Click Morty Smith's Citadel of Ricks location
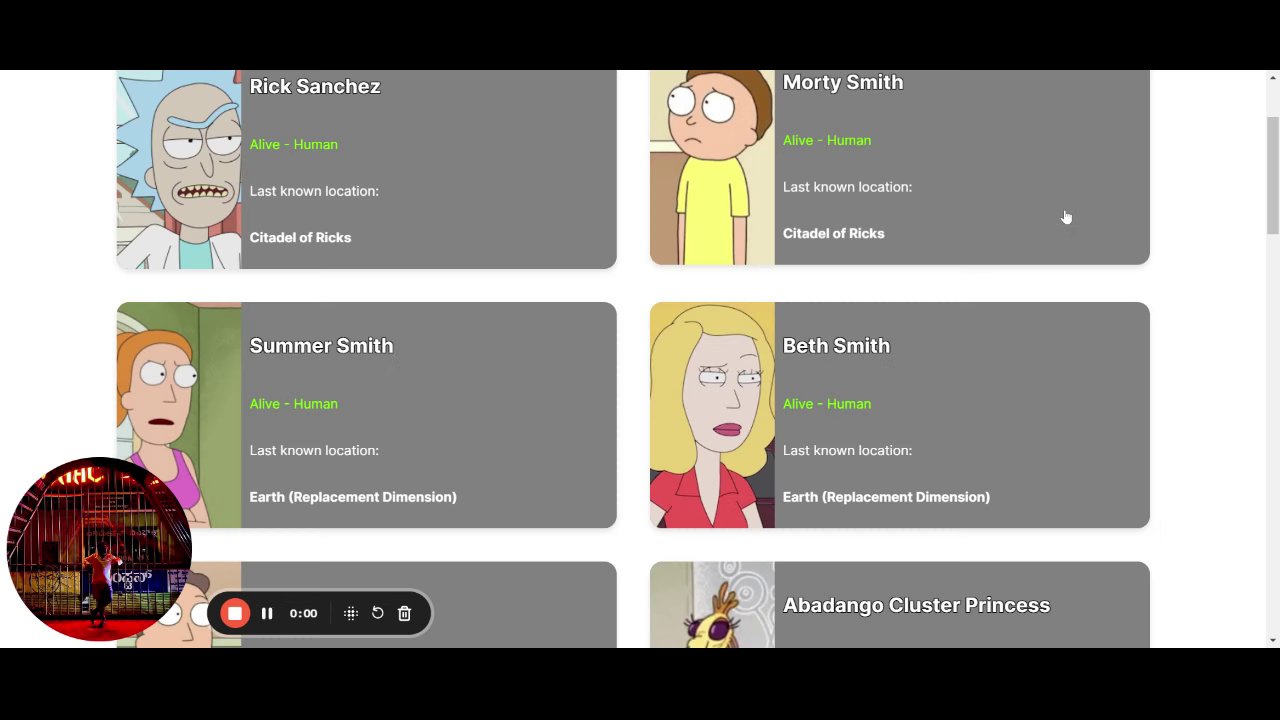Image resolution: width=1280 pixels, height=720 pixels. tap(834, 233)
